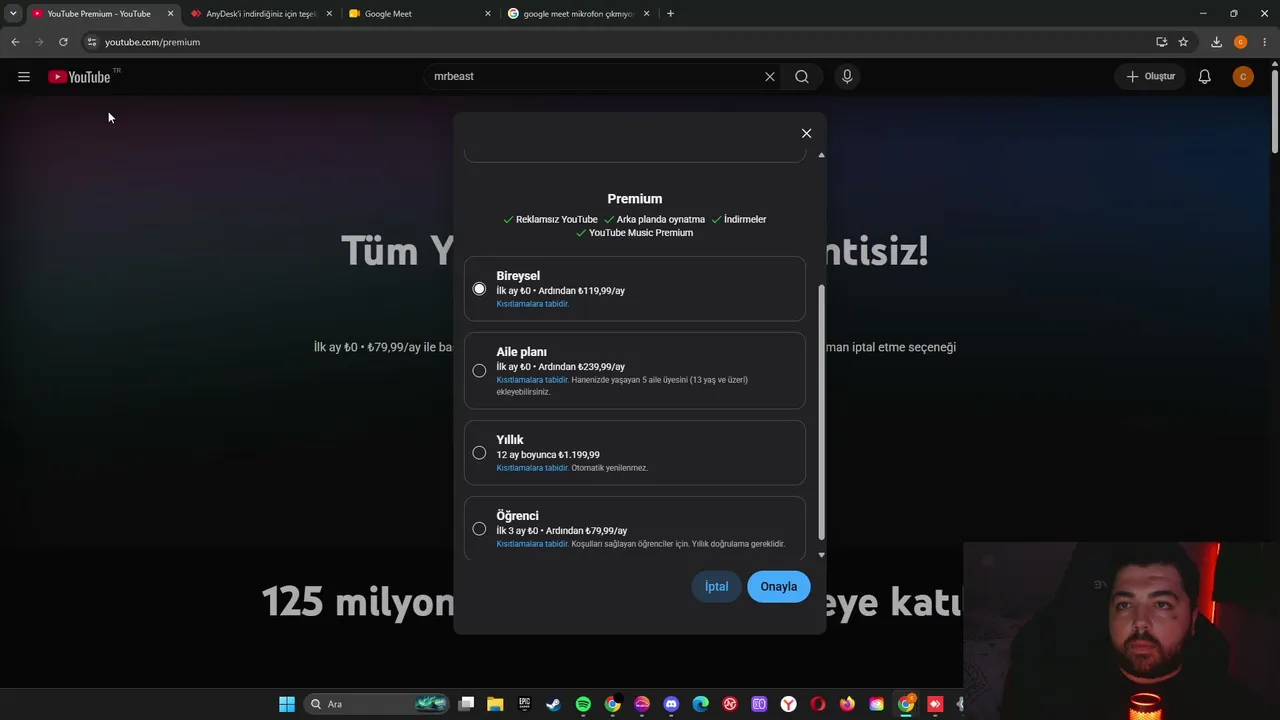View site information for youtube.com
This screenshot has height=720, width=1280.
point(91,42)
